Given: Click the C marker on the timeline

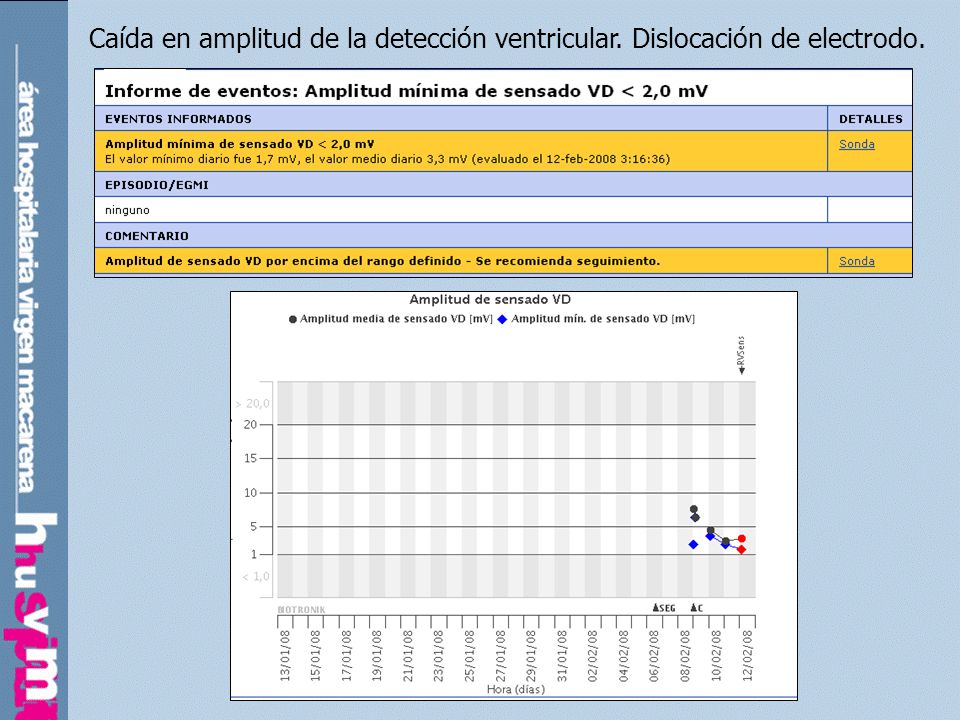Looking at the screenshot, I should tap(697, 608).
